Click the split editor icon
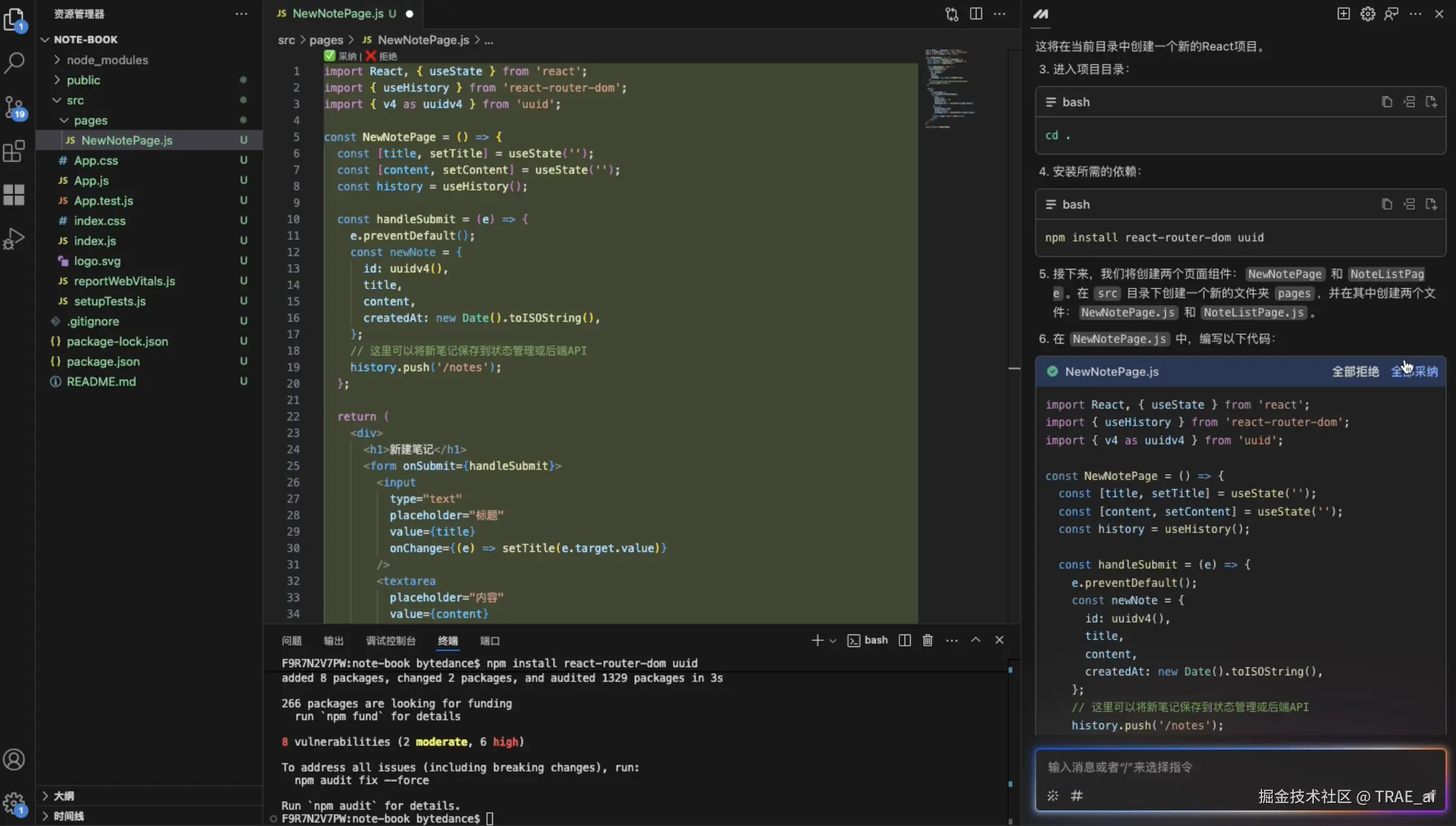The height and width of the screenshot is (826, 1456). (x=976, y=14)
